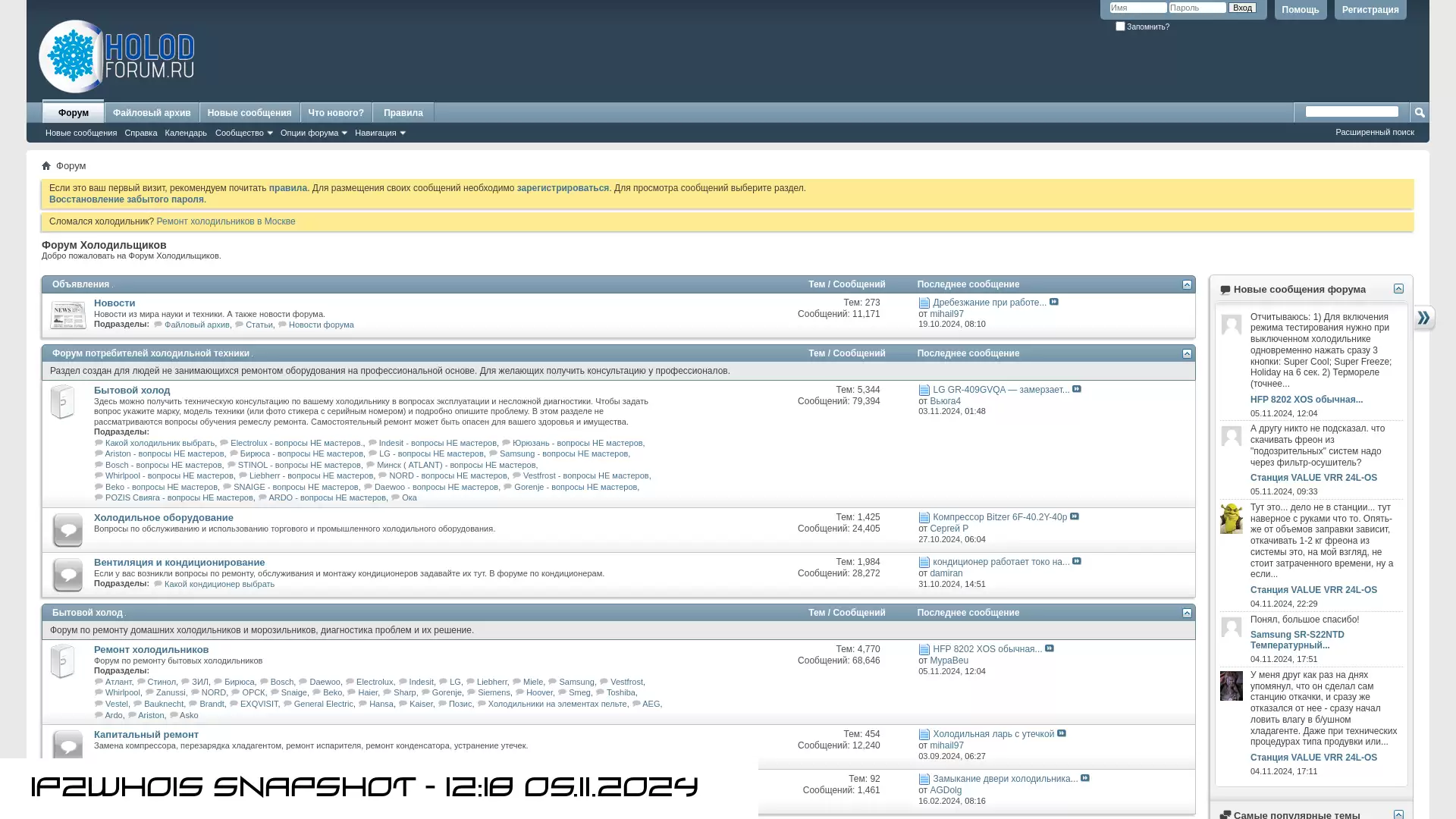Collapse Самые популярные темы sidebar block
The height and width of the screenshot is (819, 1456).
(x=1398, y=814)
